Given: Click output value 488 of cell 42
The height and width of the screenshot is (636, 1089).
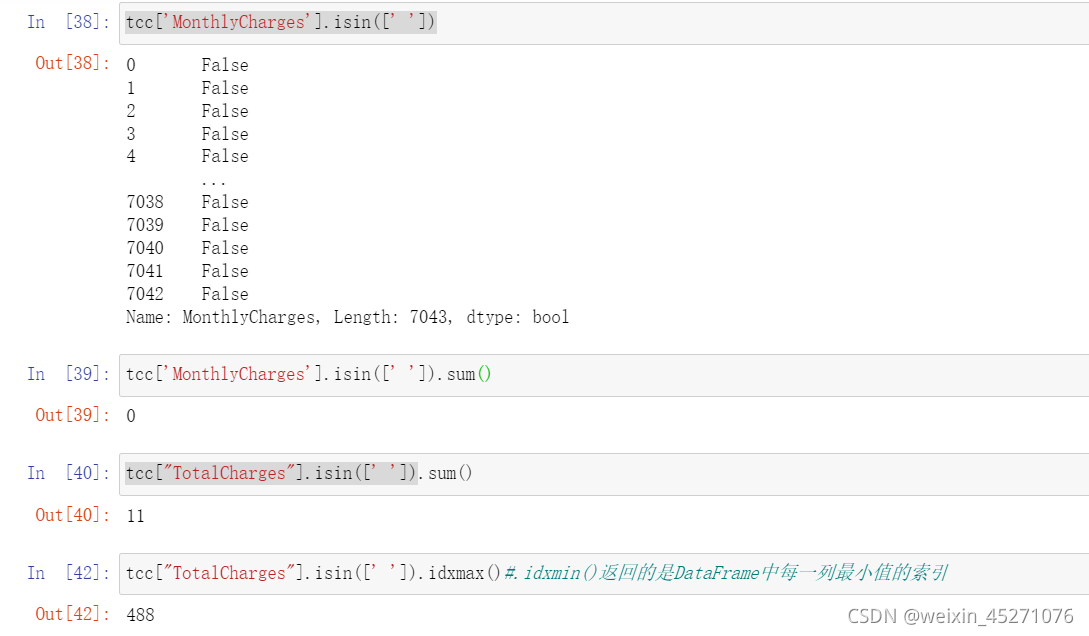Looking at the screenshot, I should pos(140,615).
